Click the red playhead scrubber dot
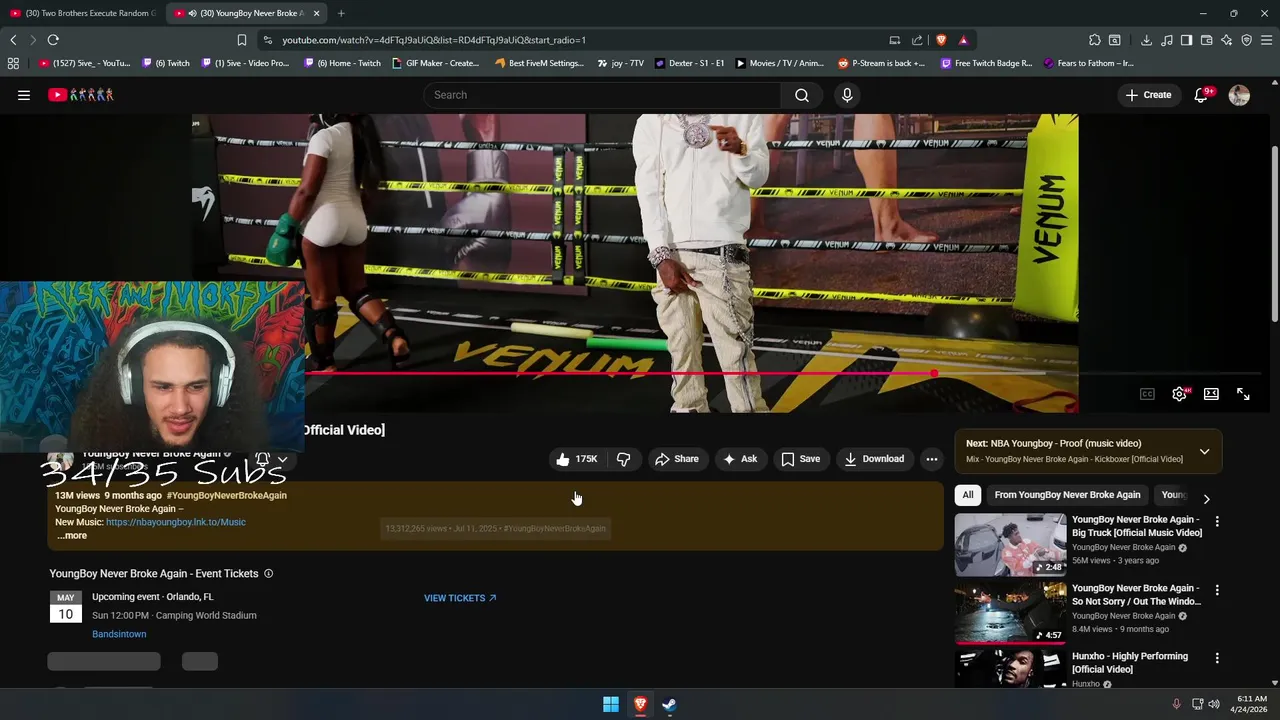Screen dimensions: 1280x720 point(933,373)
